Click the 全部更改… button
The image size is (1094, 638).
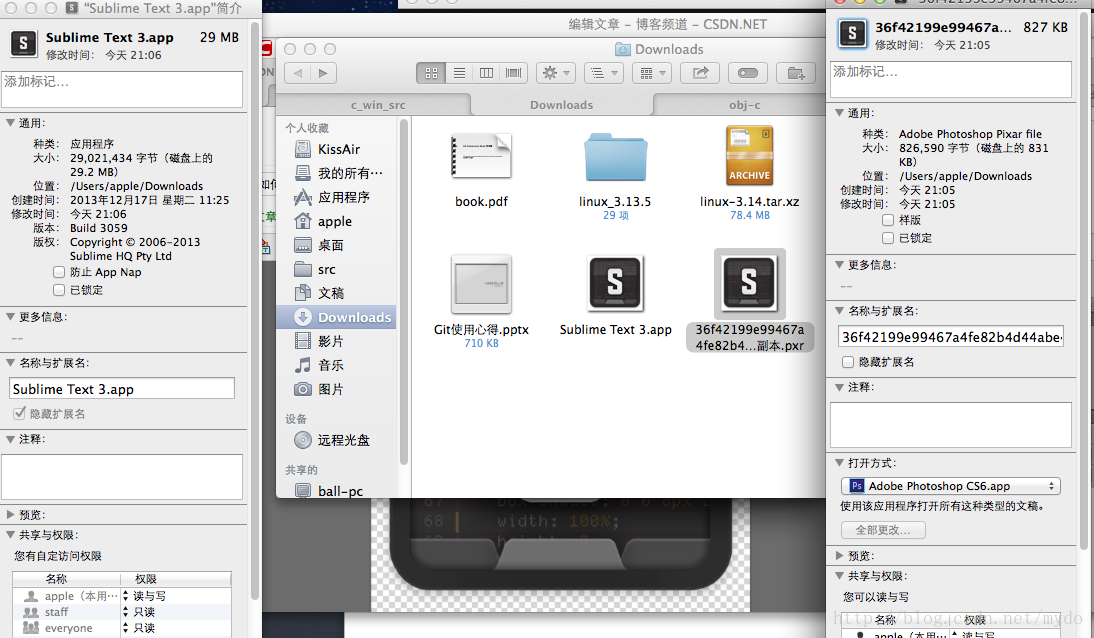point(883,530)
